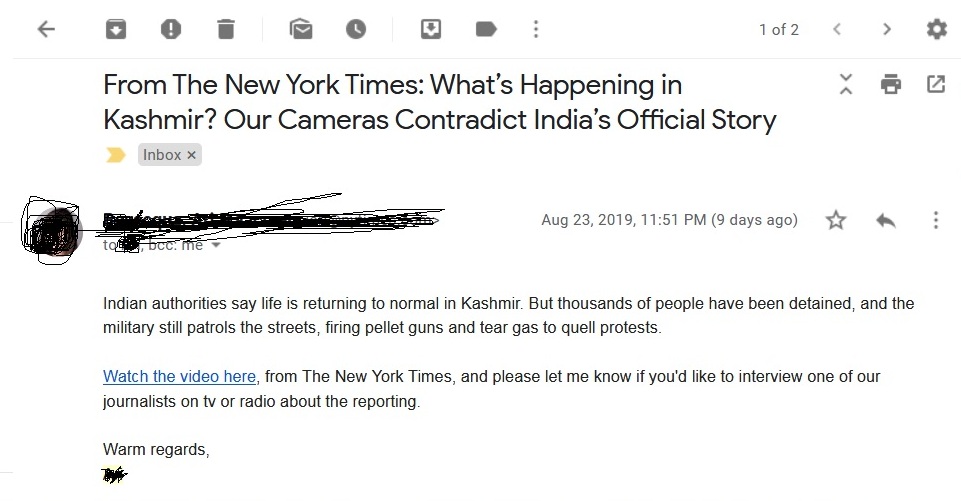
Task: Expand recipient details dropdown arrow
Action: (216, 245)
